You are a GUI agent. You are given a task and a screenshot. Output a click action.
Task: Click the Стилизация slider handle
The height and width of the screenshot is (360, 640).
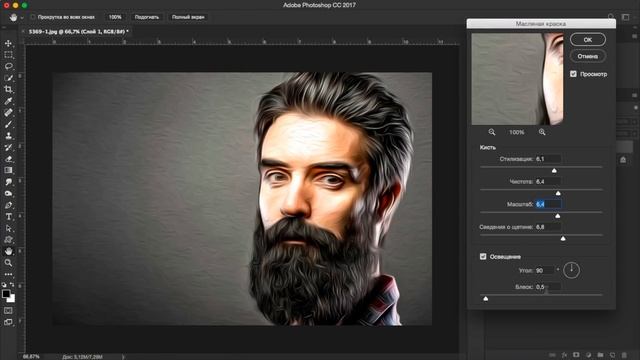[x=554, y=170]
